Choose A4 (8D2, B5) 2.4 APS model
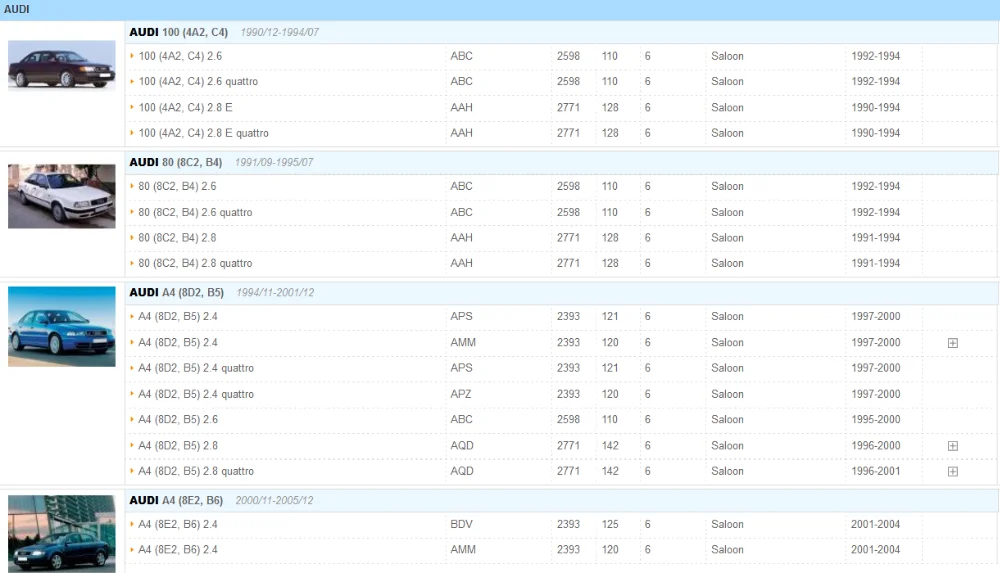This screenshot has width=1000, height=573. coord(178,316)
